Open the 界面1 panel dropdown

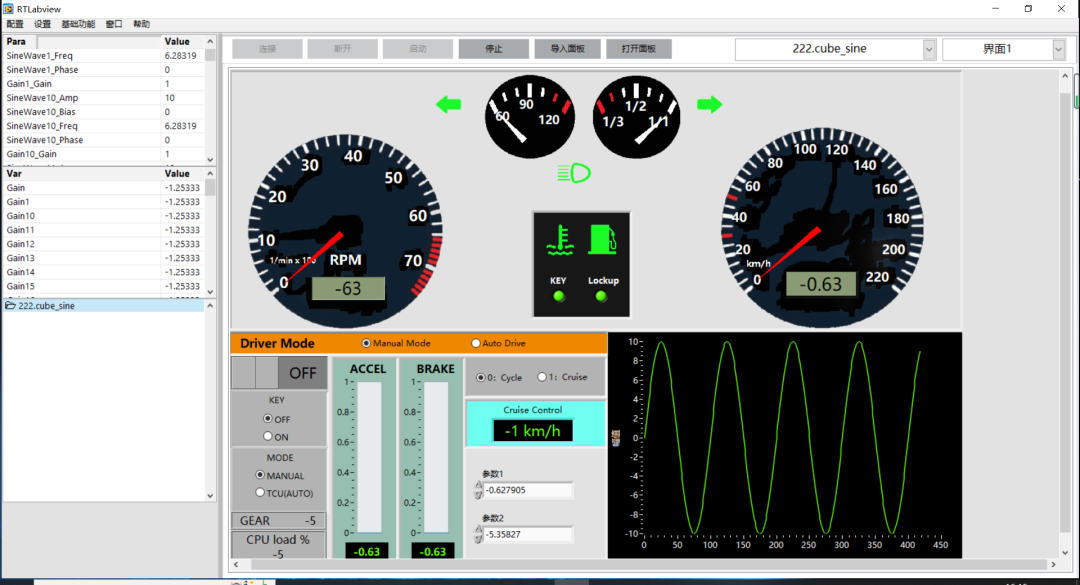[x=1058, y=49]
